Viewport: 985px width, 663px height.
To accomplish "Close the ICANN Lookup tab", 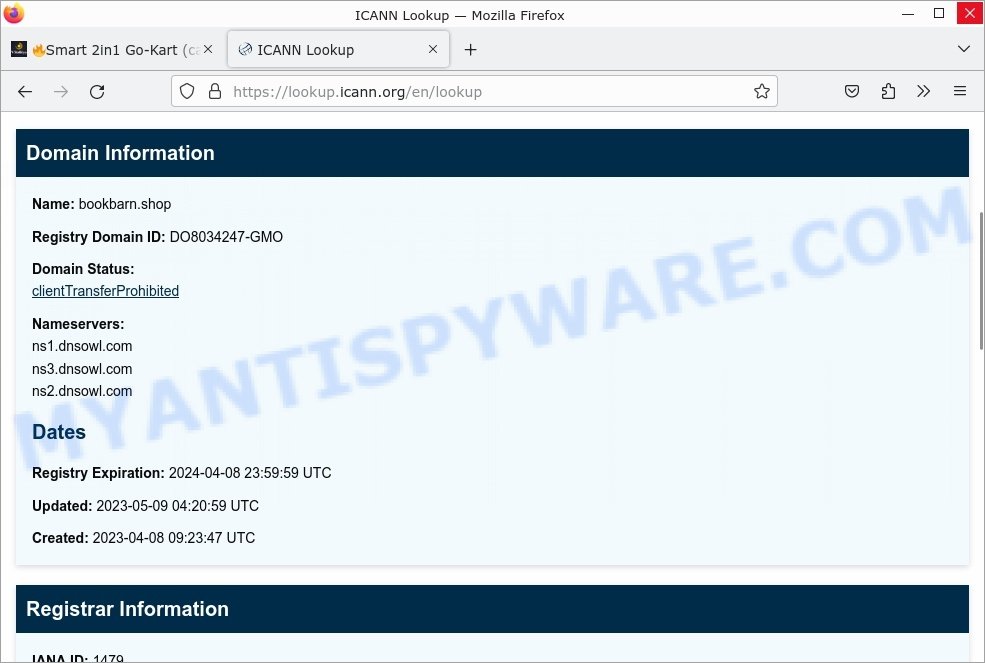I will tap(433, 49).
